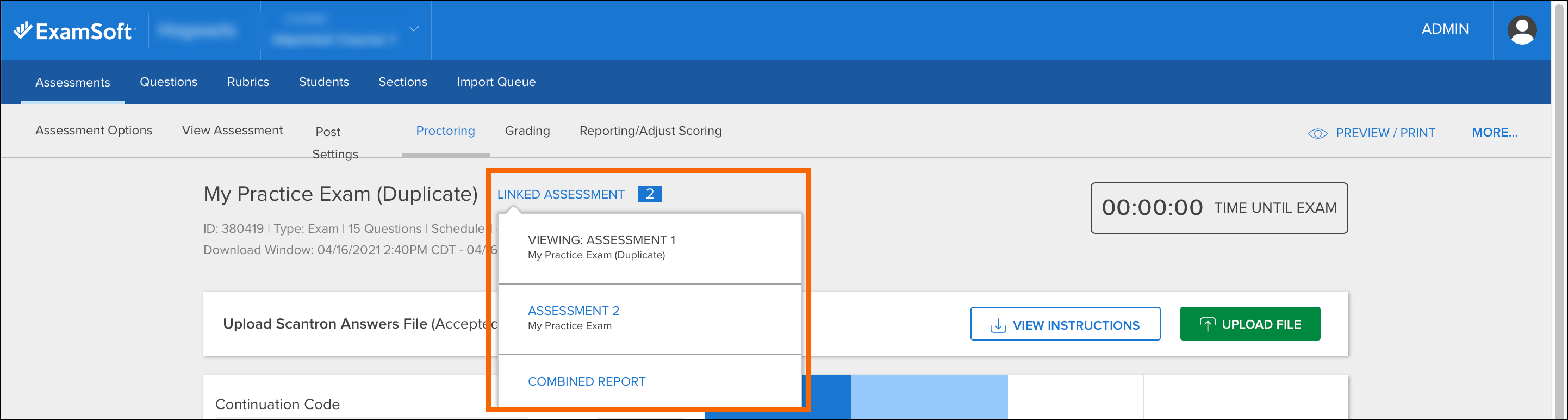
Task: Open the MORE... menu
Action: click(1495, 132)
